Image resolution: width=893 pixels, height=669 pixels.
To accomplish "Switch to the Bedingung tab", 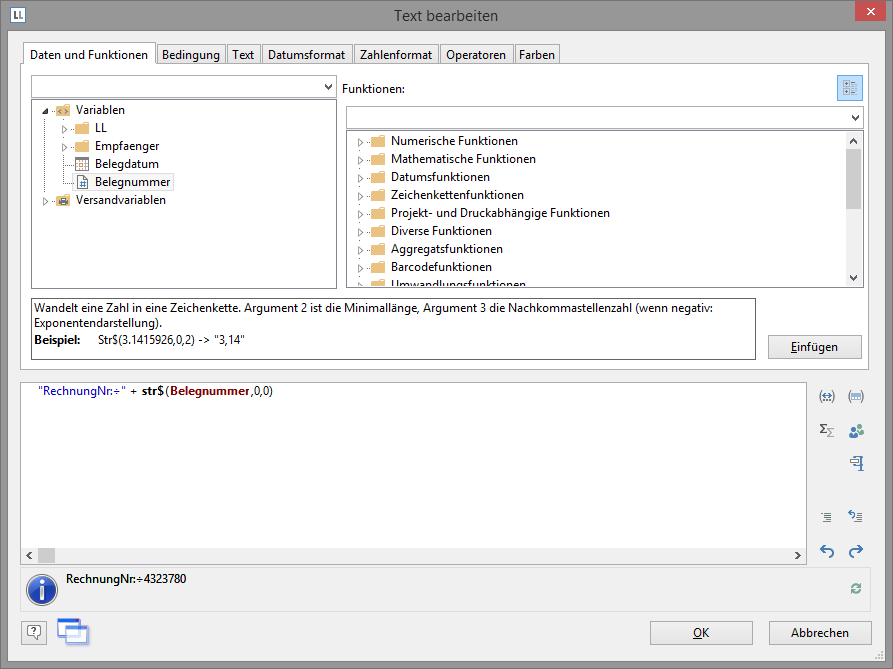I will pos(190,55).
